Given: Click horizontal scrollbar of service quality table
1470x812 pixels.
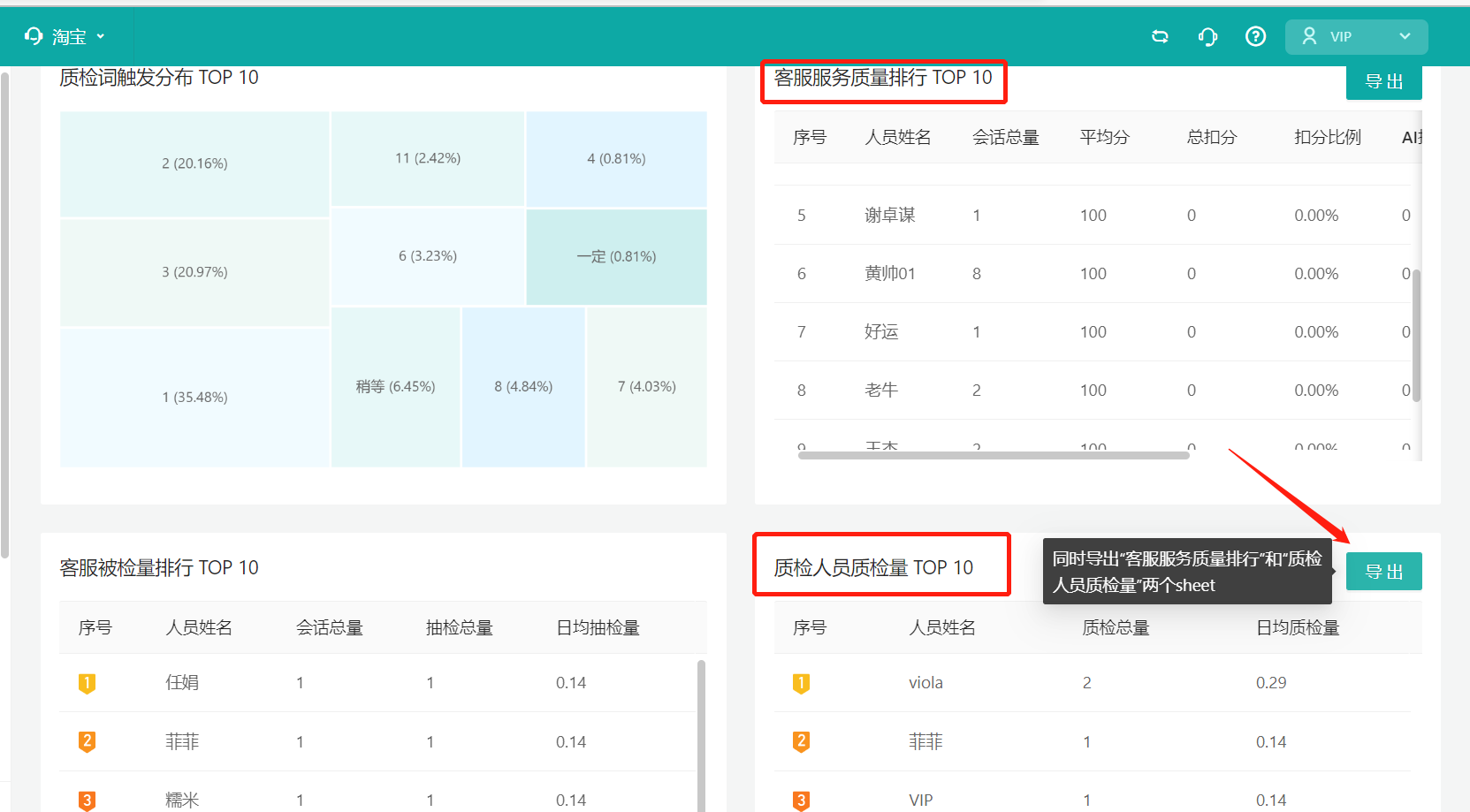Looking at the screenshot, I should pyautogui.click(x=994, y=455).
